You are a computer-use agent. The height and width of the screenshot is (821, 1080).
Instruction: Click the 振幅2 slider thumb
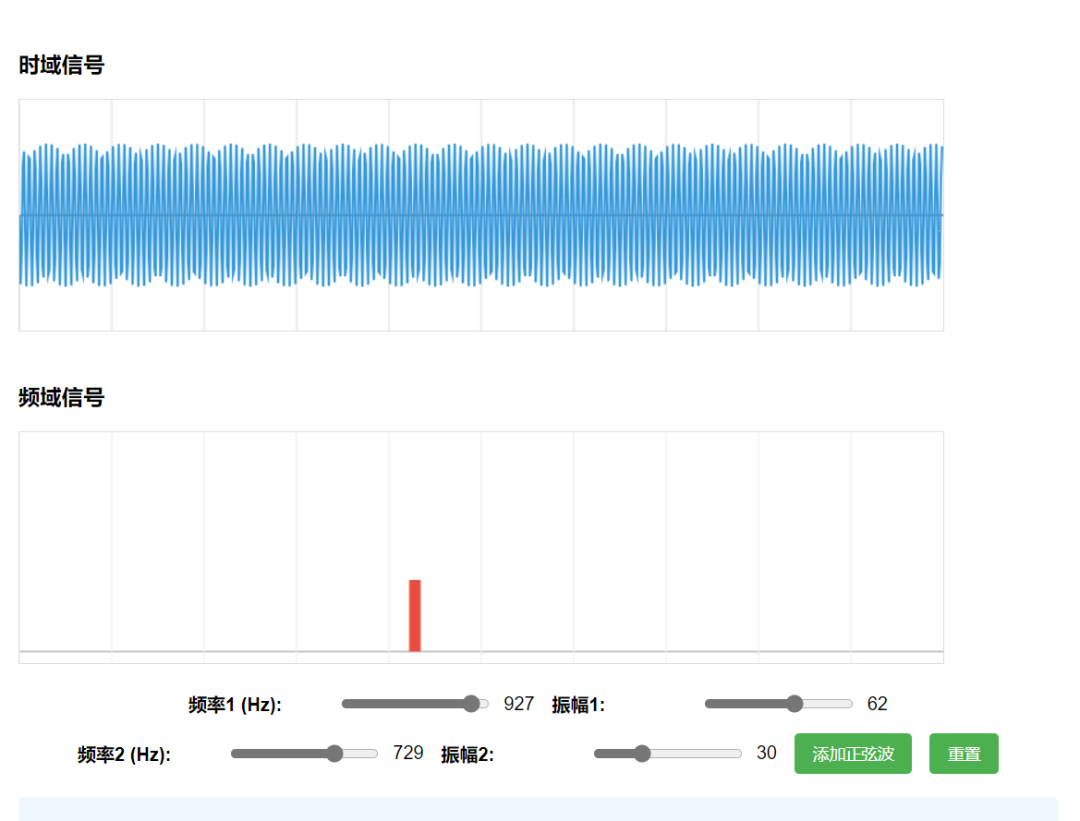[x=642, y=753]
